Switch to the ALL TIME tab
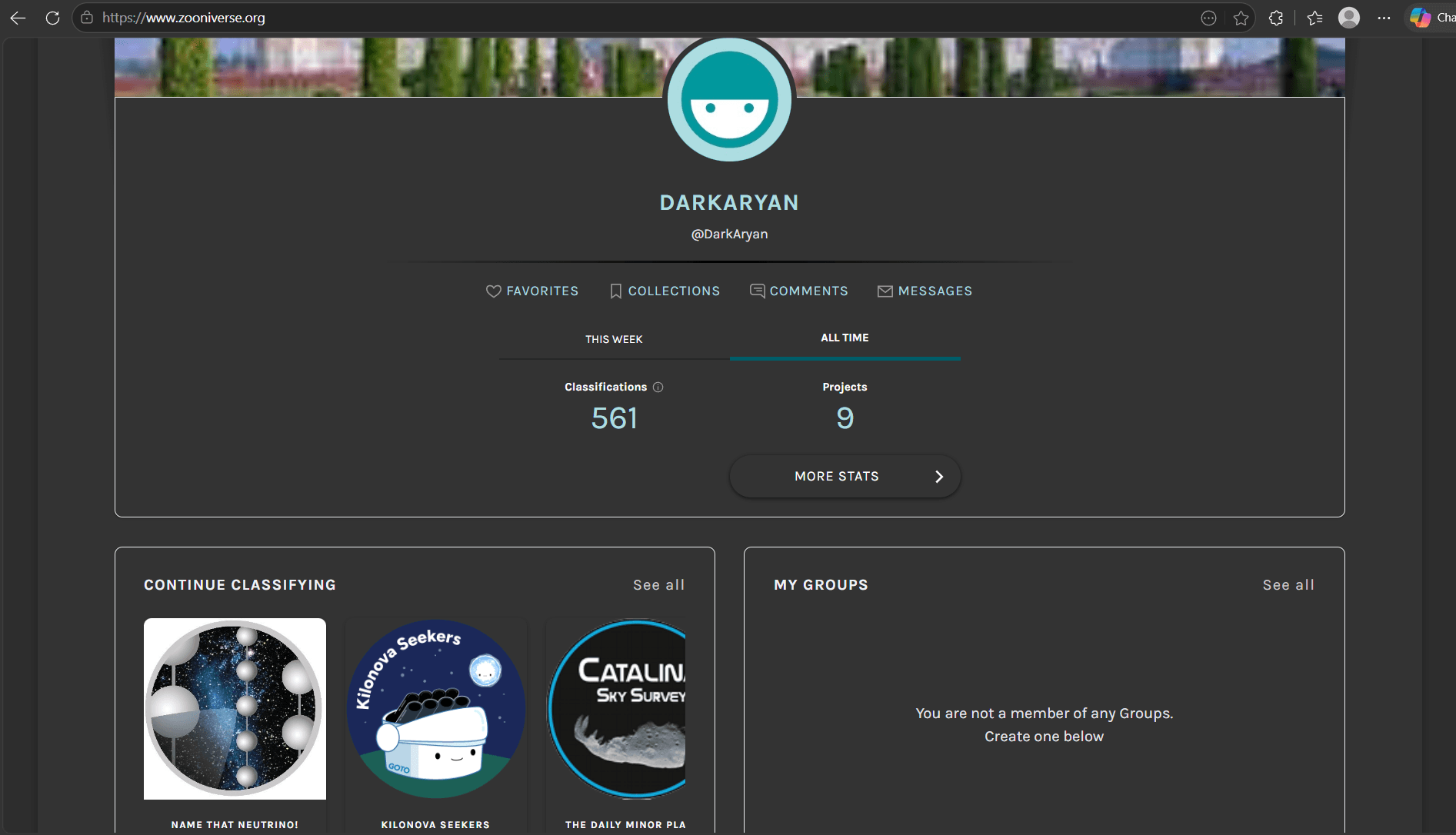Screen dimensions: 1456x835 tap(845, 338)
